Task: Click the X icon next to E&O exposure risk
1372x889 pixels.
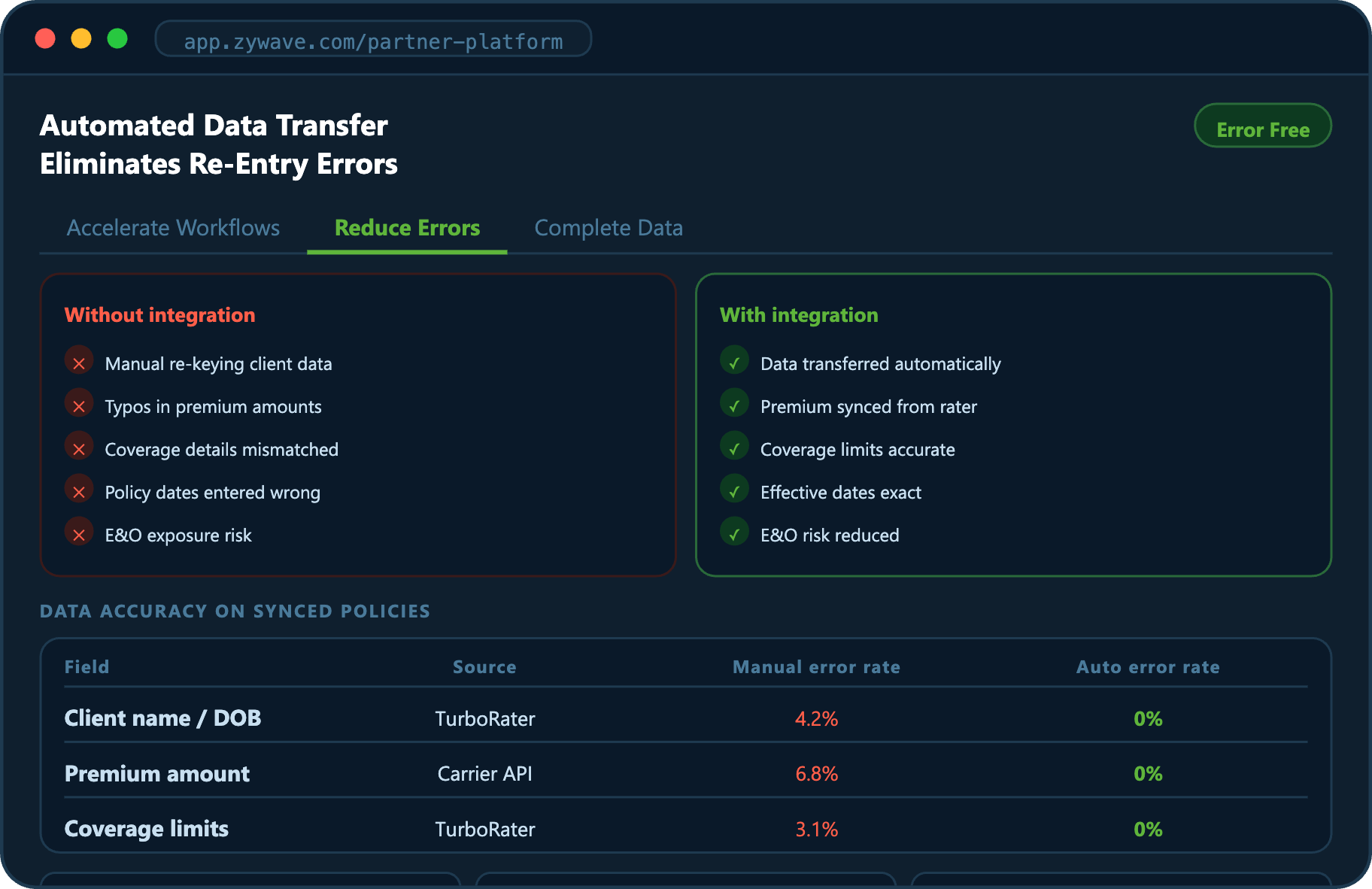Action: click(x=79, y=535)
